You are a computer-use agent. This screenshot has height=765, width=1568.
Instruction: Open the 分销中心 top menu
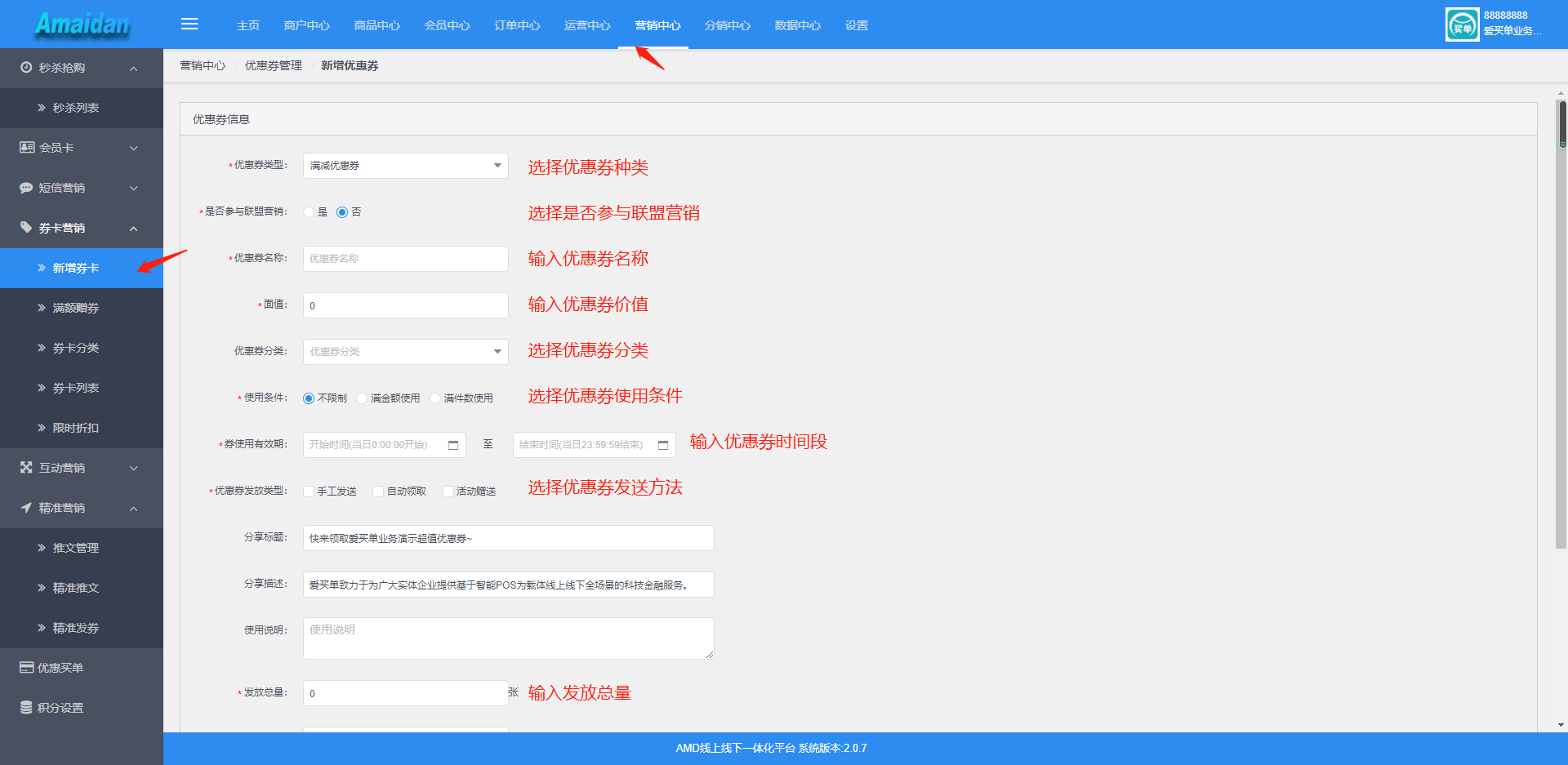728,25
